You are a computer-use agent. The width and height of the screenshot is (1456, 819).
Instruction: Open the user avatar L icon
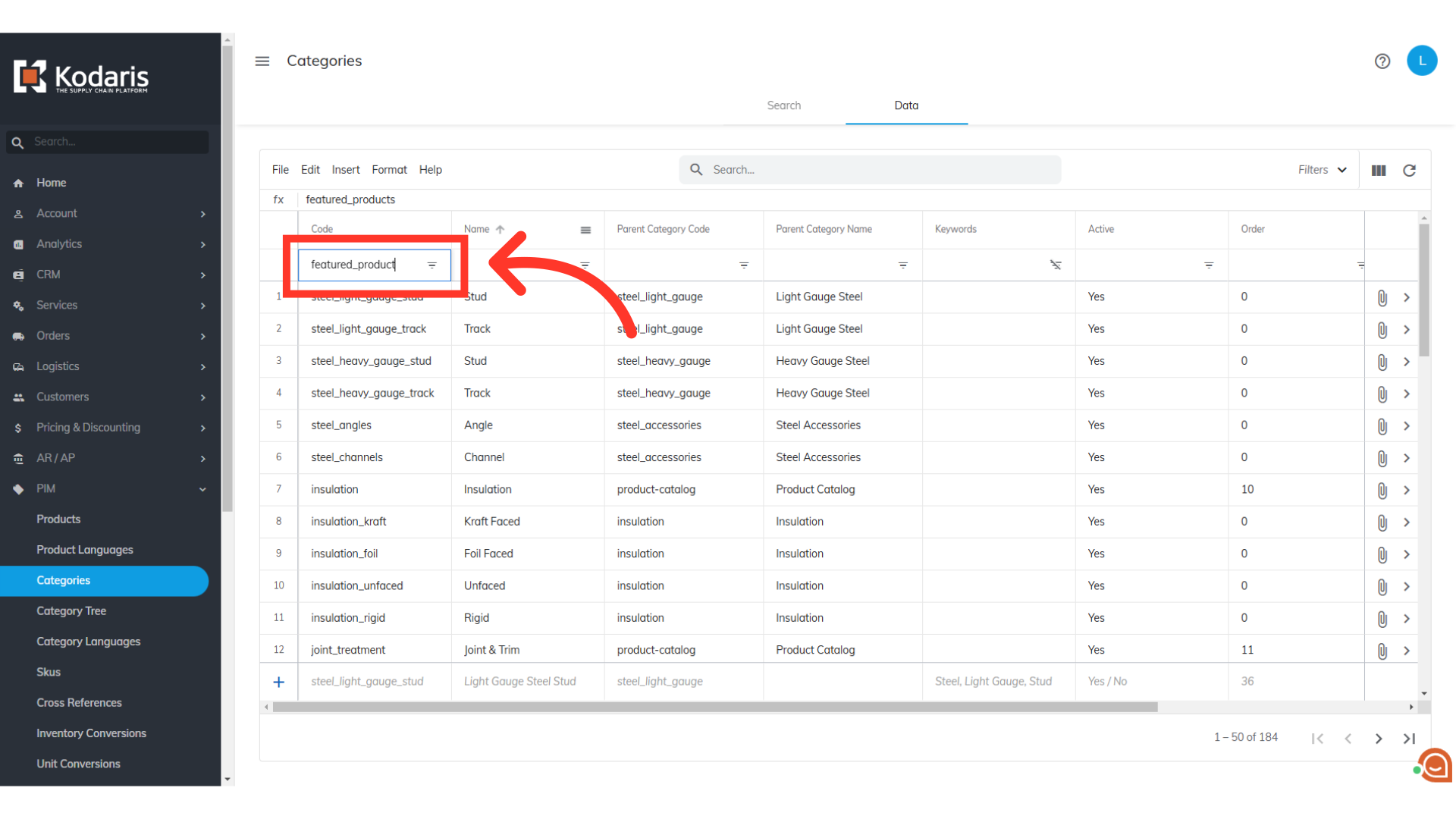[x=1422, y=61]
